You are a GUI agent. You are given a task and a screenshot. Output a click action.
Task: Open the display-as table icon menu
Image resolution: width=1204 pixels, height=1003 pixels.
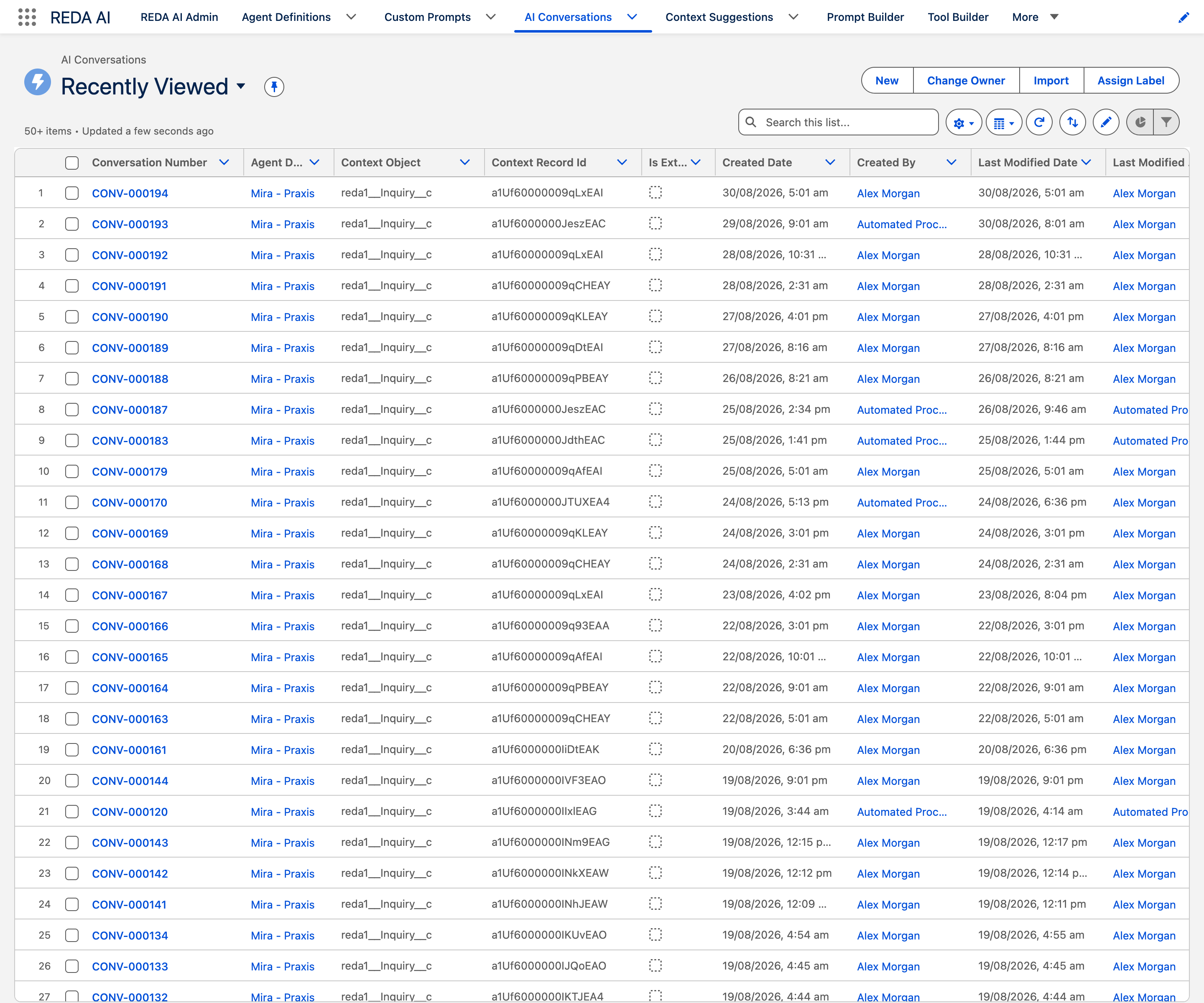(1003, 122)
